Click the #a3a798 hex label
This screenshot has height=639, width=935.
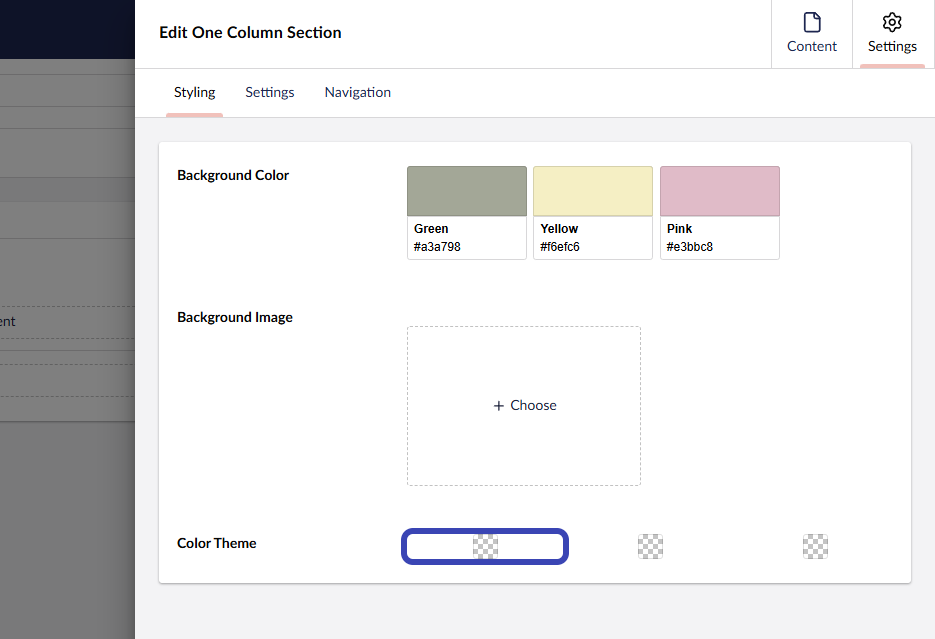coord(437,247)
